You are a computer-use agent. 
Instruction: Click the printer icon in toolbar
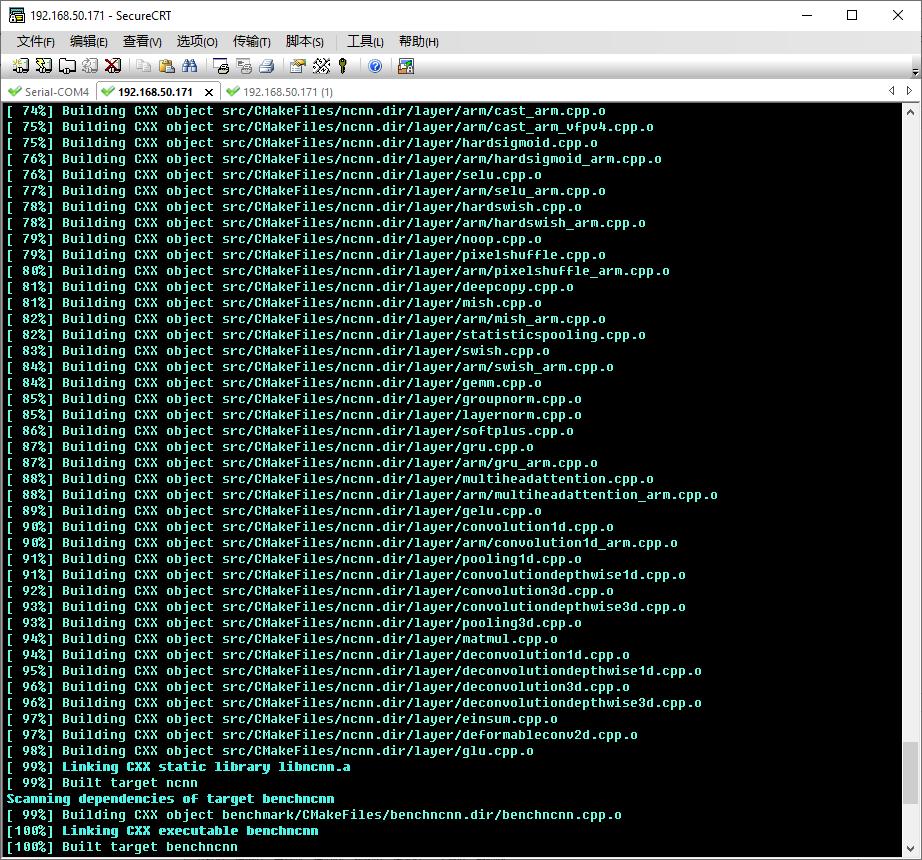coord(267,66)
